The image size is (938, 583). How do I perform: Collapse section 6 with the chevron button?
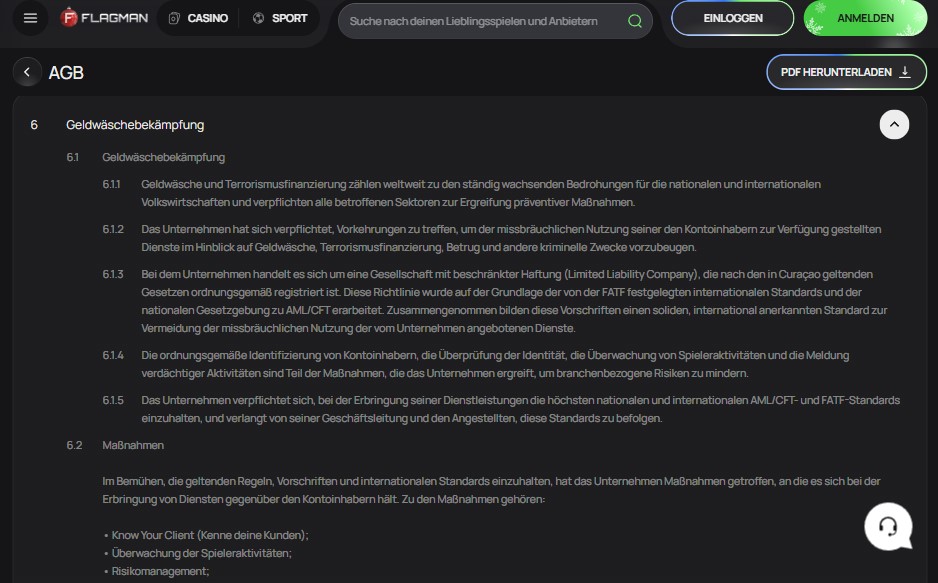point(894,124)
